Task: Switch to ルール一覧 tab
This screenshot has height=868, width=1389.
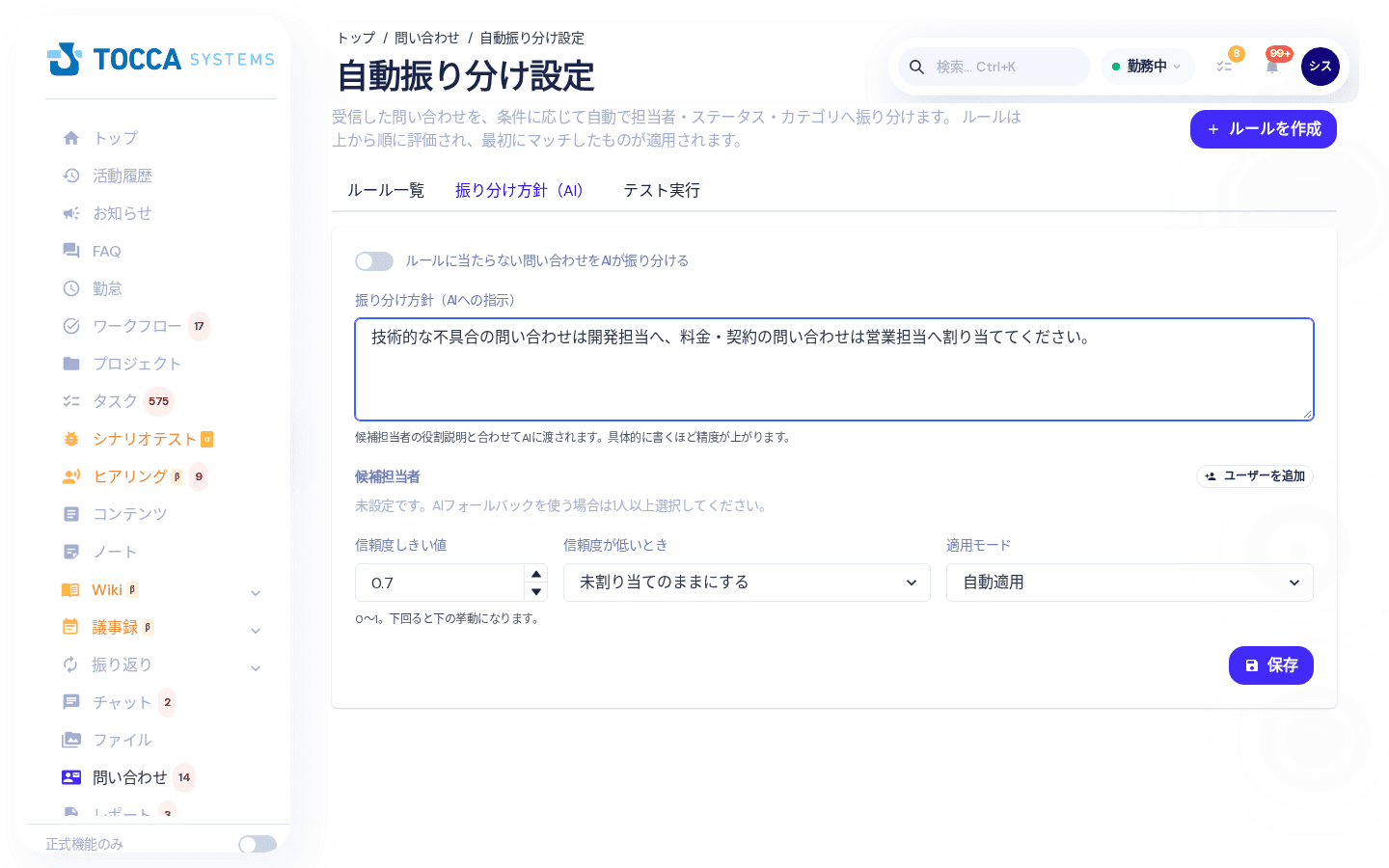Action: 386,191
